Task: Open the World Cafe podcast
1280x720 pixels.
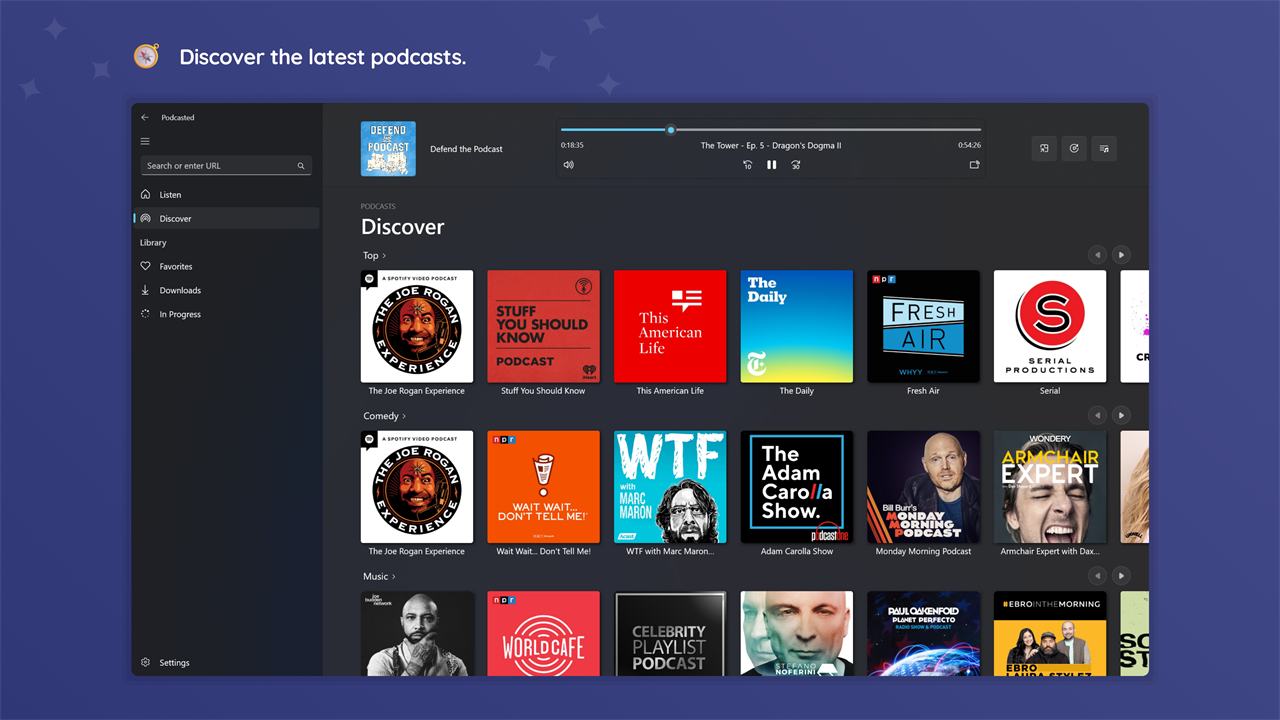Action: 543,633
